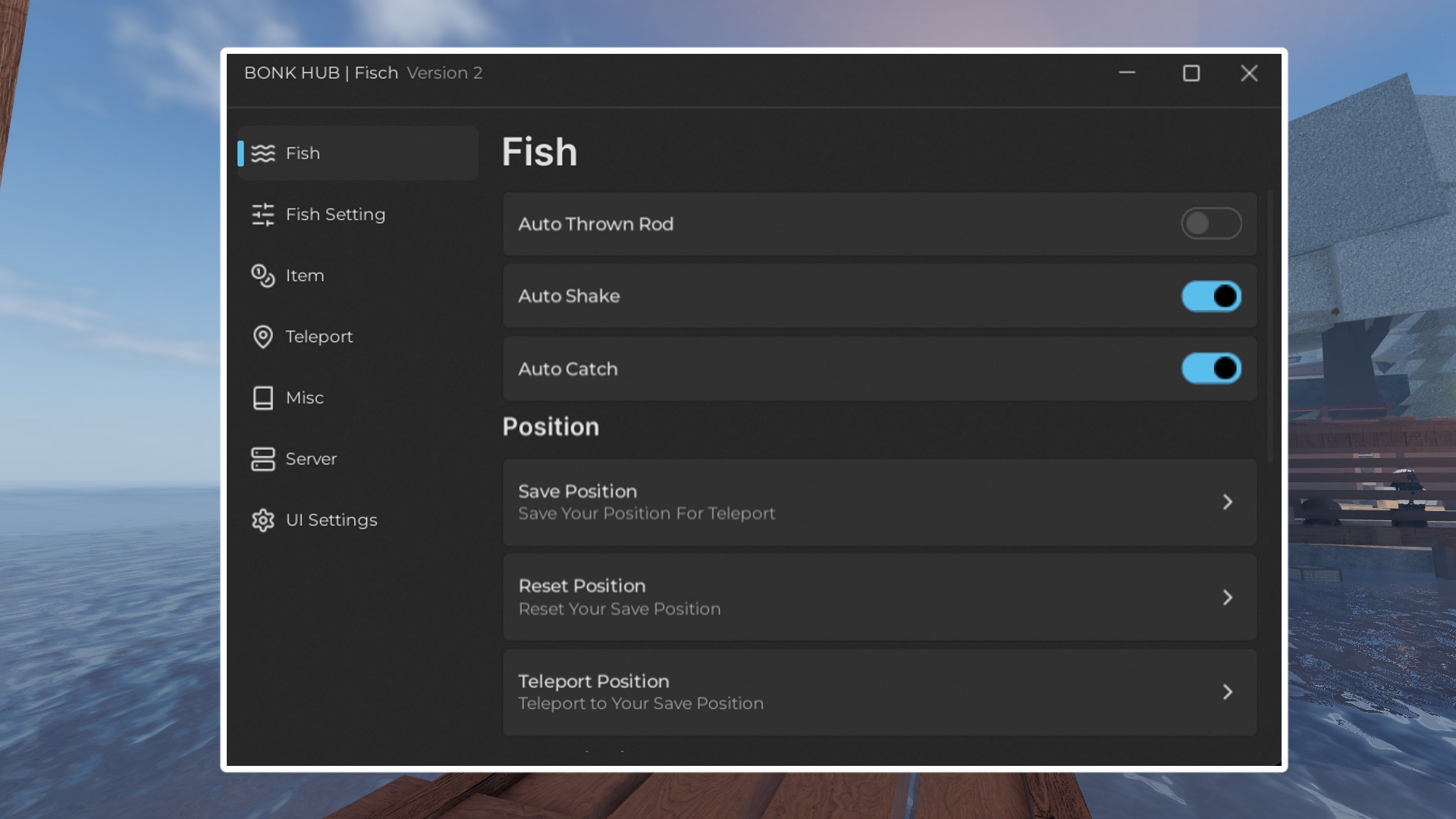Click the coins icon next to Item
Screen dimensions: 1456x819
pyautogui.click(x=262, y=275)
